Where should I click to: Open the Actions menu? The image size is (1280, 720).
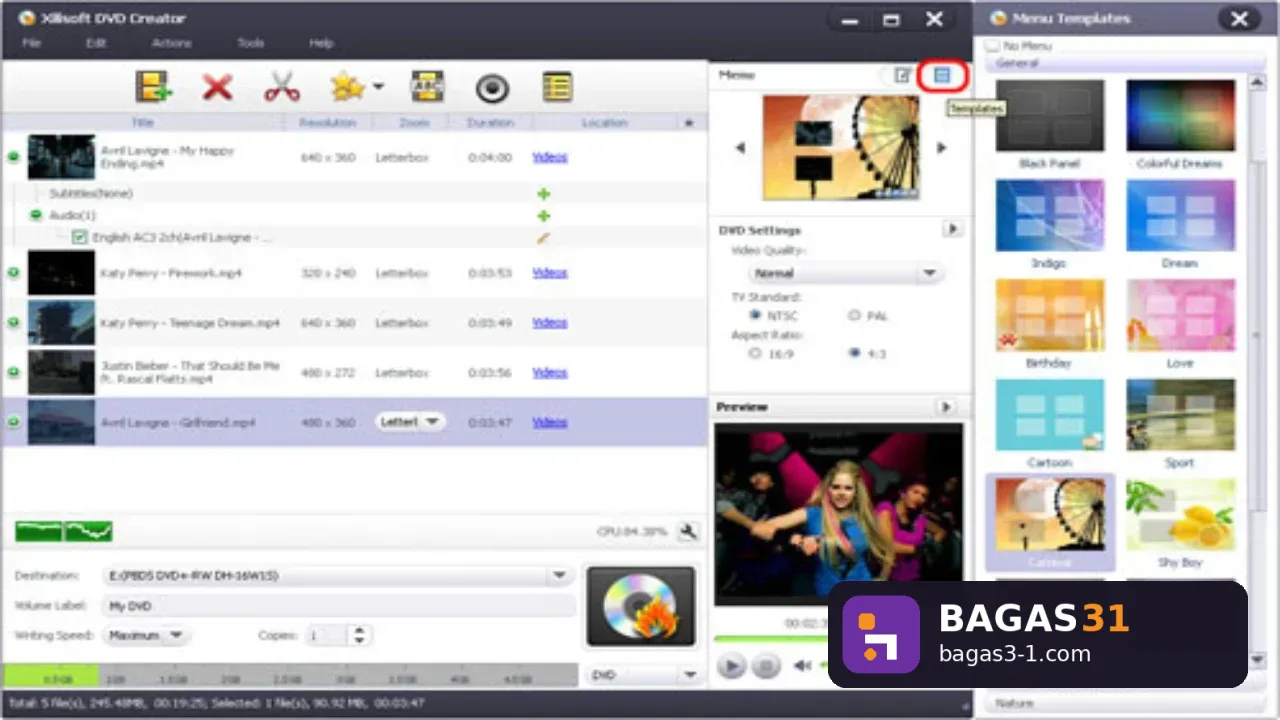click(171, 44)
